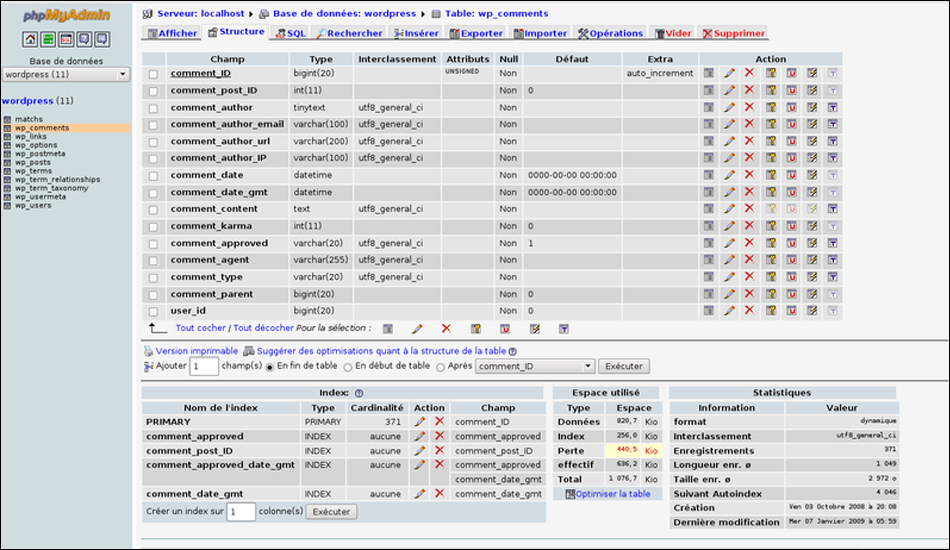
Task: Click 'Suggérer des optimisations' structure link
Action: (x=381, y=351)
